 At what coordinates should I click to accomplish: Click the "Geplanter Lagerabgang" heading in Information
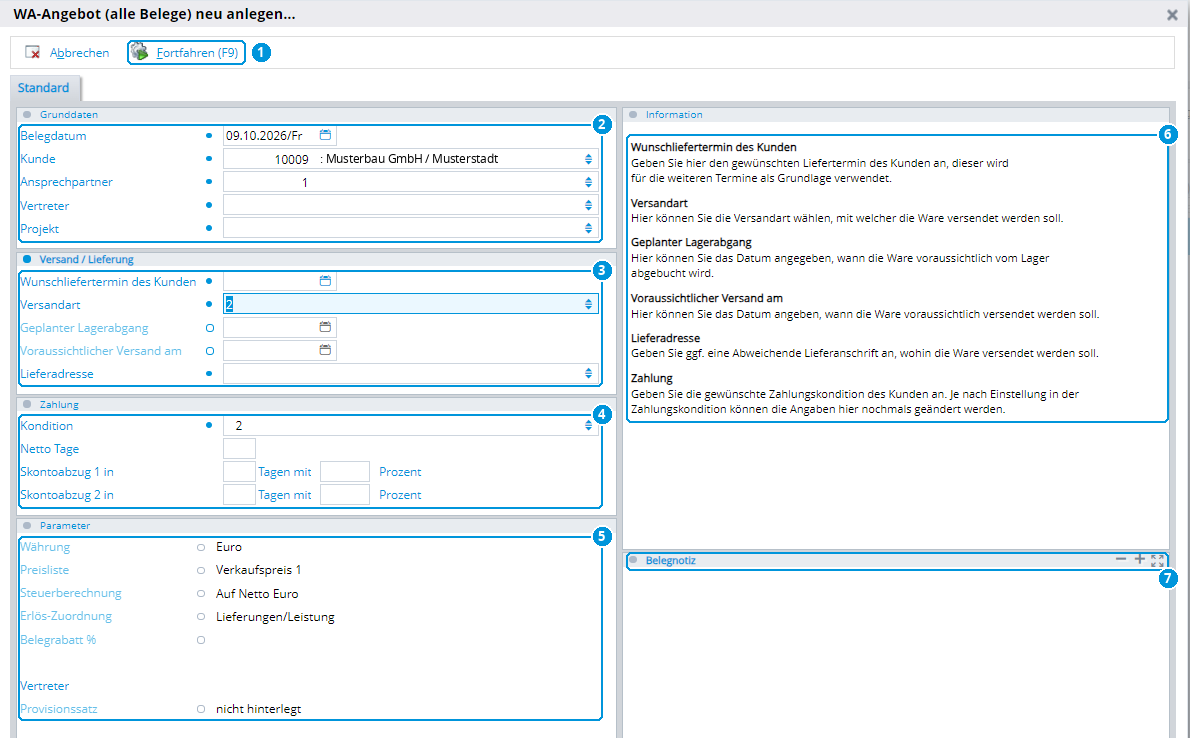pyautogui.click(x=691, y=242)
